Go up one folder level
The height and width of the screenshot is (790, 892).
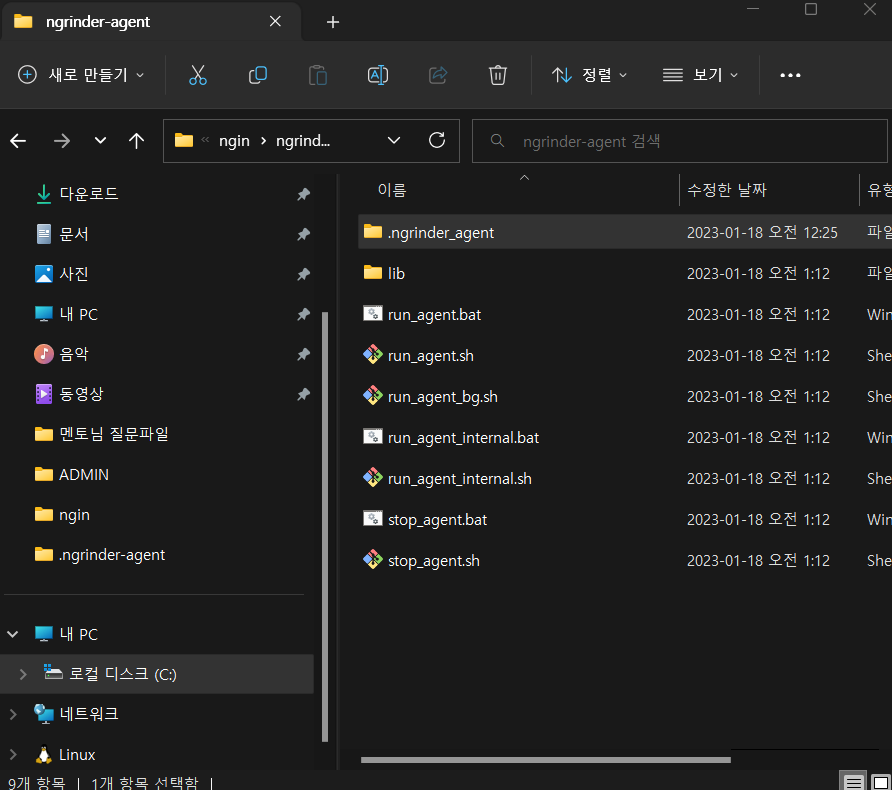click(137, 140)
